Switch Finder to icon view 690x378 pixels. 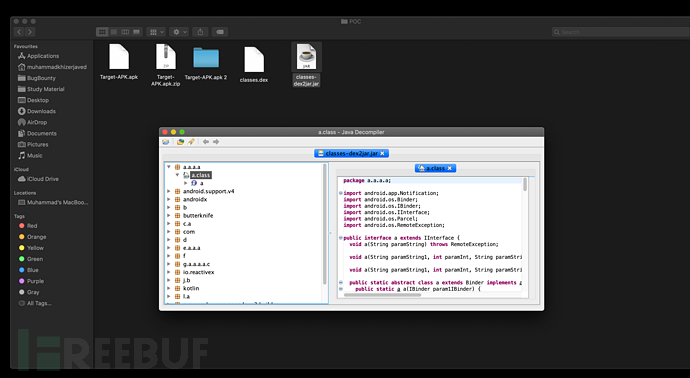102,32
